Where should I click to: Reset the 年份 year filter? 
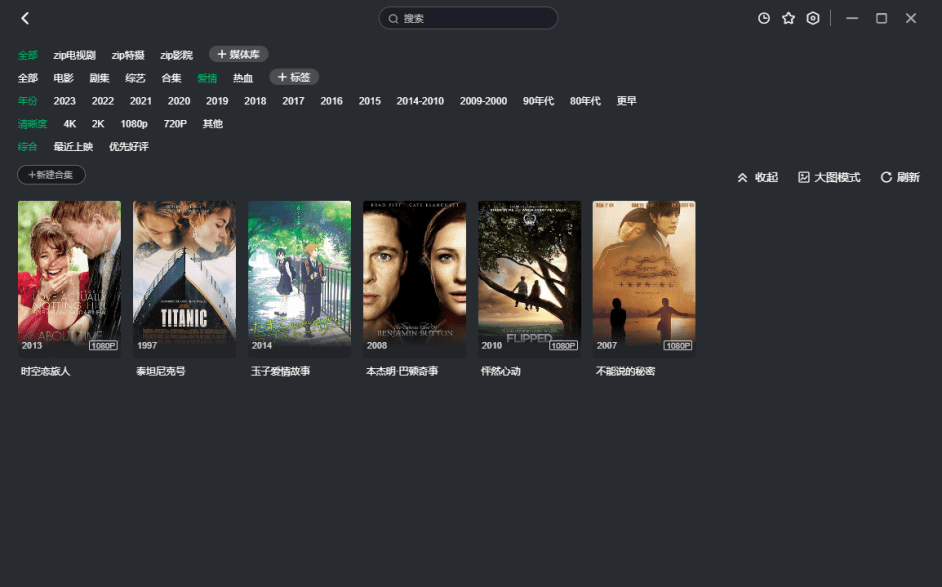pyautogui.click(x=28, y=101)
